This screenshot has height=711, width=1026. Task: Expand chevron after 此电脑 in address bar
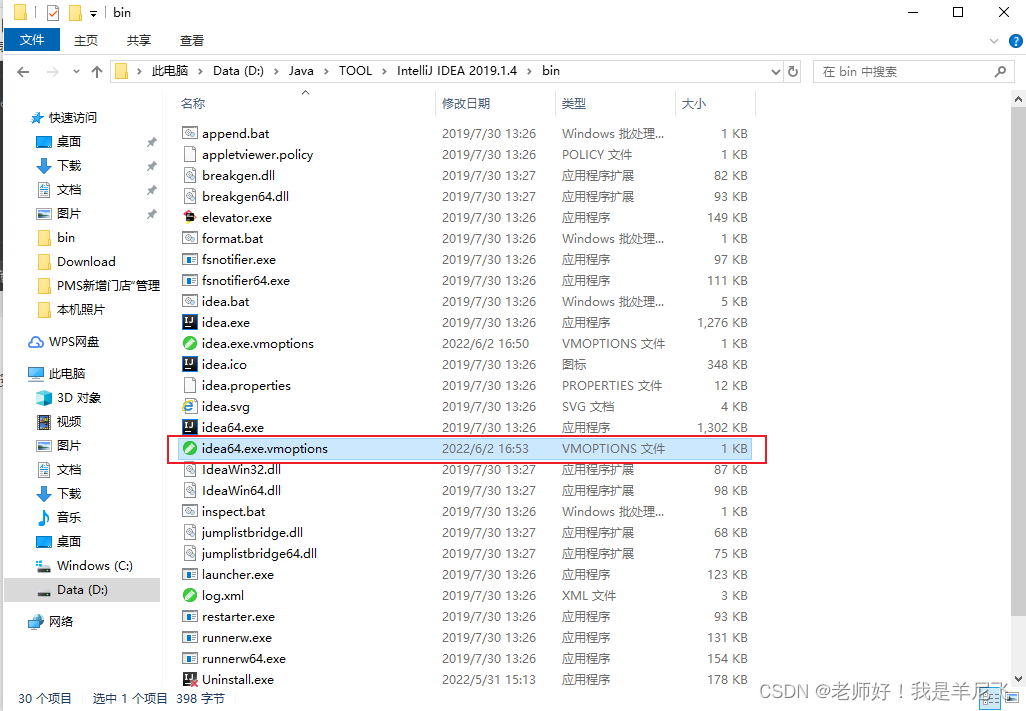pos(200,71)
